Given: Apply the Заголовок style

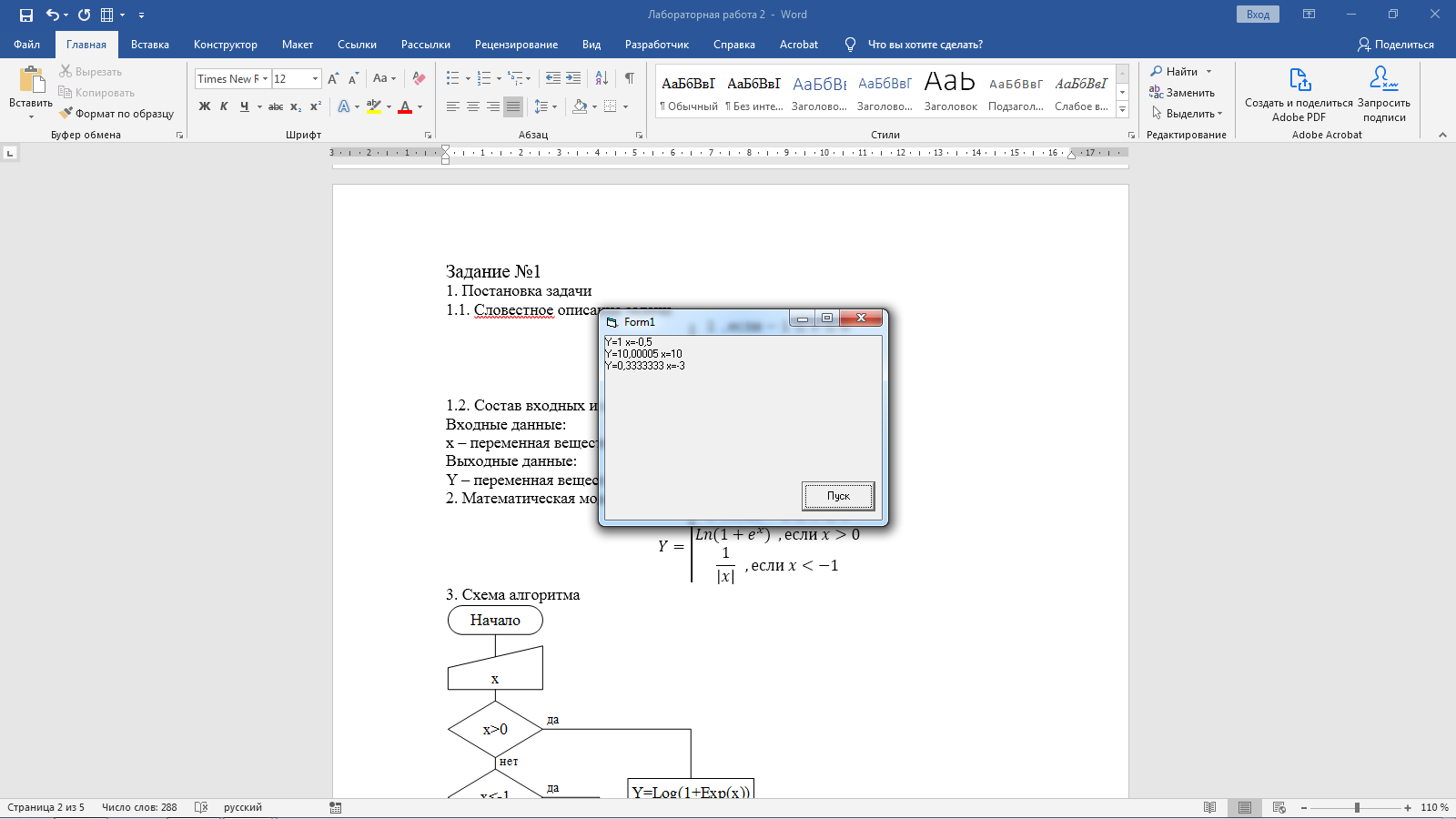Looking at the screenshot, I should [x=950, y=90].
